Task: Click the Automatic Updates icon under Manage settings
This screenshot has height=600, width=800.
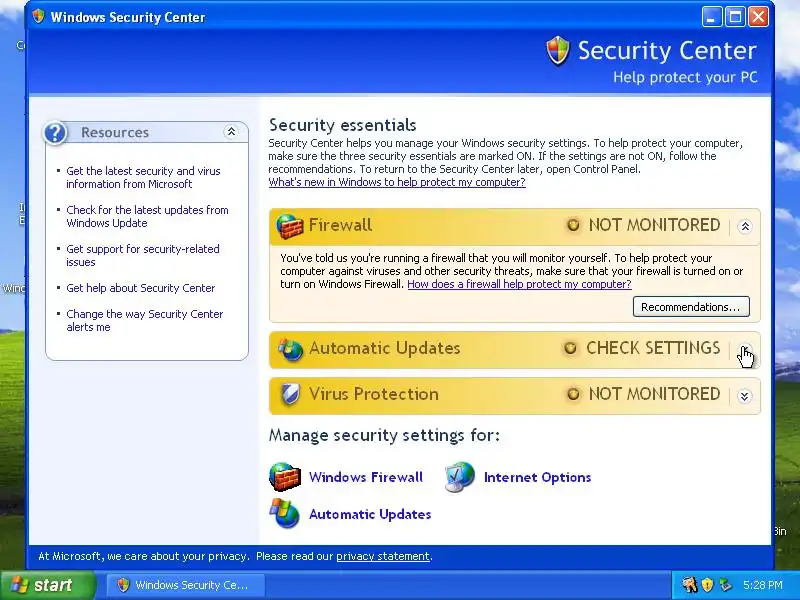Action: (284, 513)
